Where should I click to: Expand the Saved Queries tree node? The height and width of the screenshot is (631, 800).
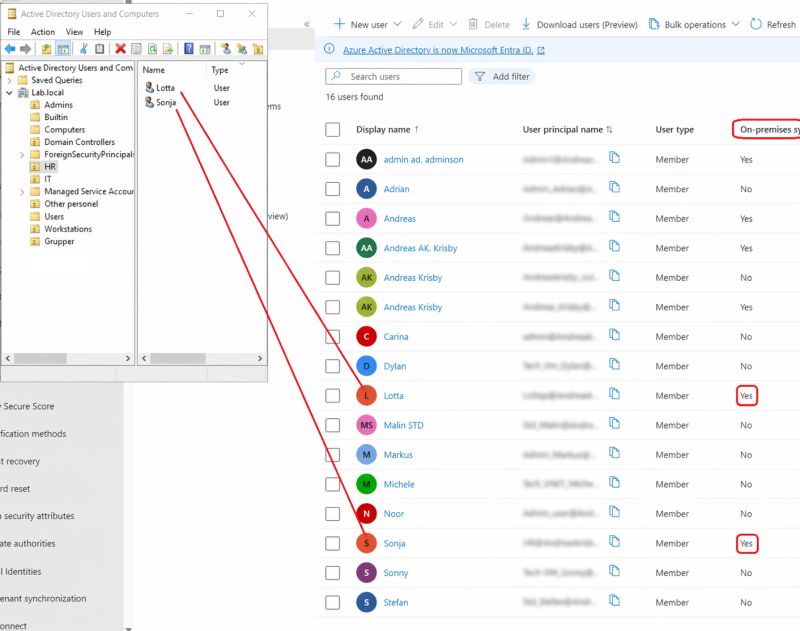pyautogui.click(x=10, y=80)
